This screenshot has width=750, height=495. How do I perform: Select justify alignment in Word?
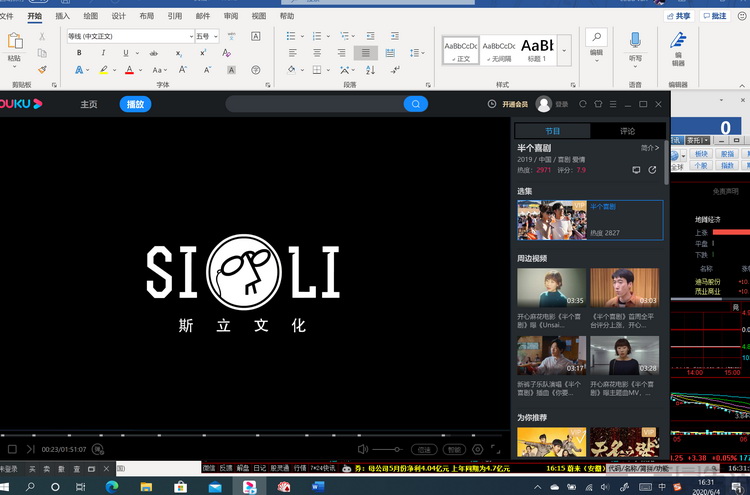click(x=365, y=53)
